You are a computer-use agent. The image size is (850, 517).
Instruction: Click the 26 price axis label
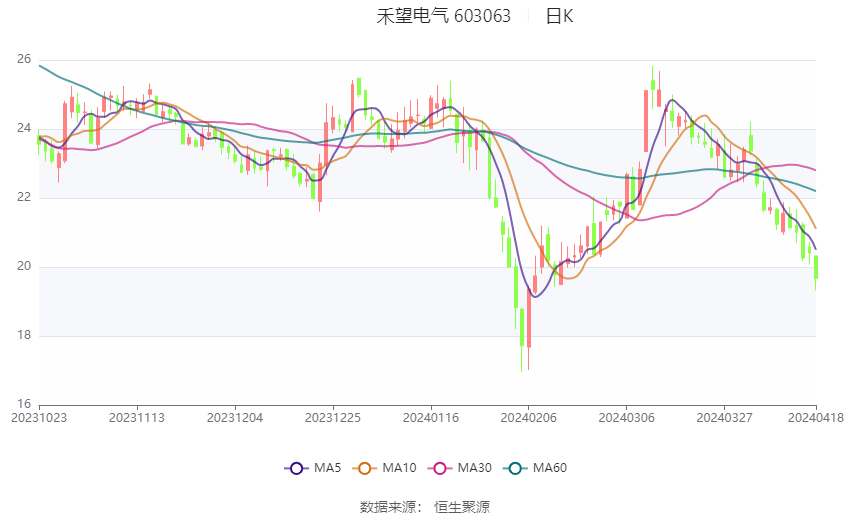tap(24, 59)
